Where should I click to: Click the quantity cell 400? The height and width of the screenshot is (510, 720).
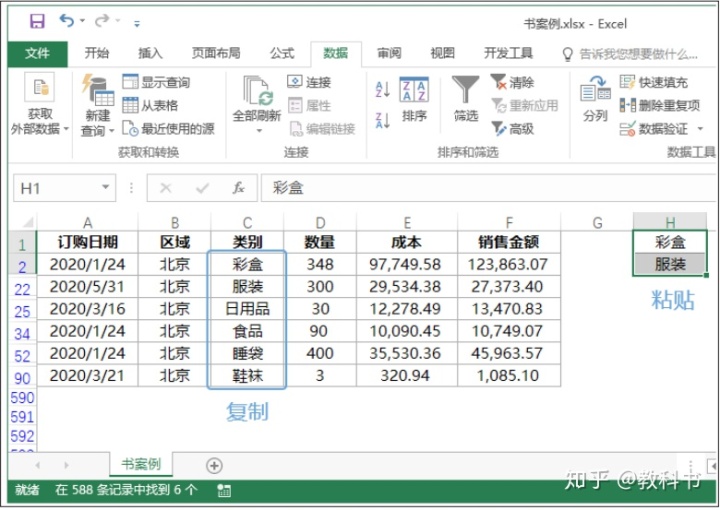pyautogui.click(x=320, y=353)
